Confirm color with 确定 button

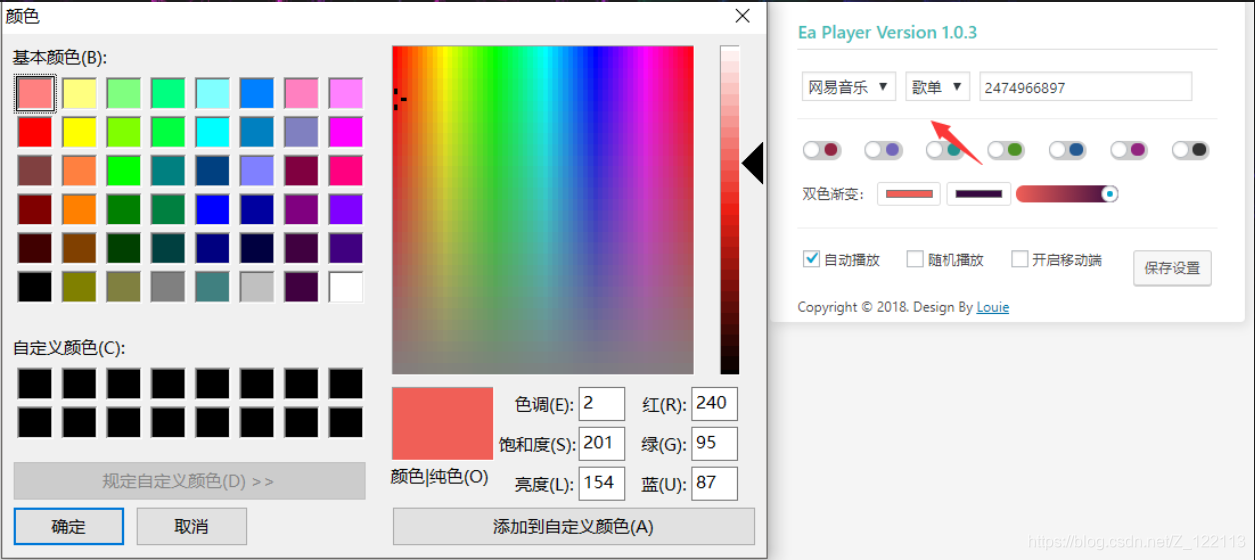pyautogui.click(x=69, y=526)
